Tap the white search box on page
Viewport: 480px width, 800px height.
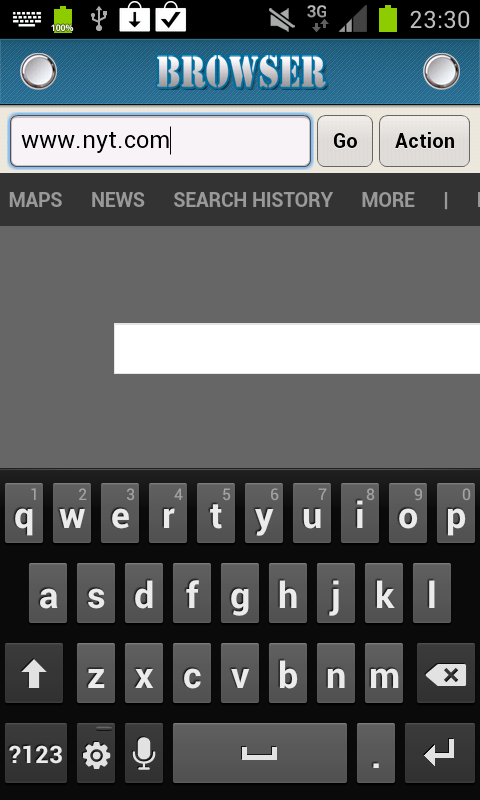click(297, 348)
